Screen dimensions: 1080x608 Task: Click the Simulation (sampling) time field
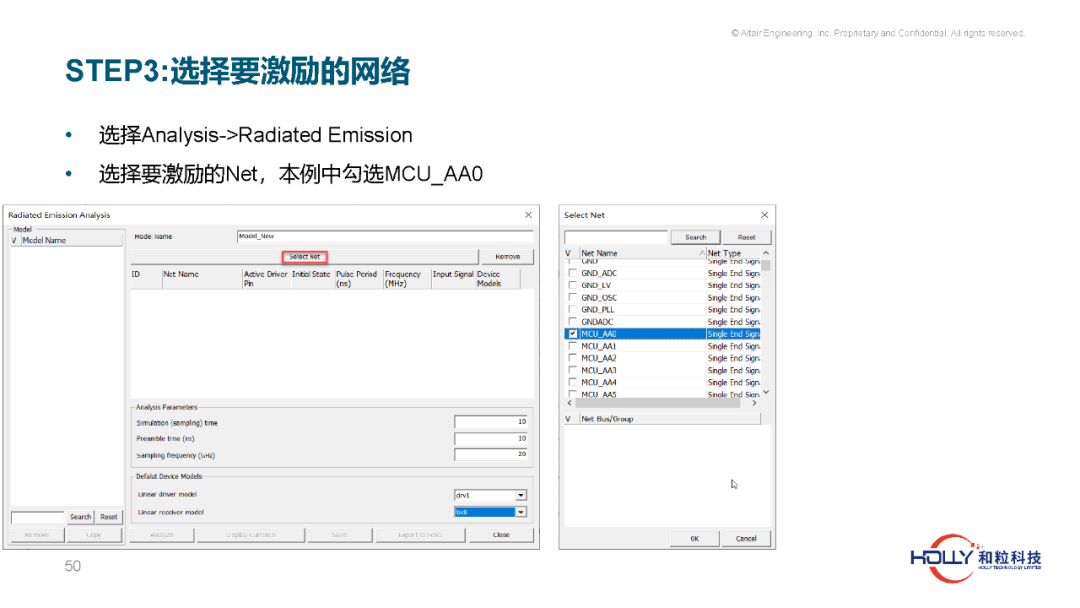point(490,421)
